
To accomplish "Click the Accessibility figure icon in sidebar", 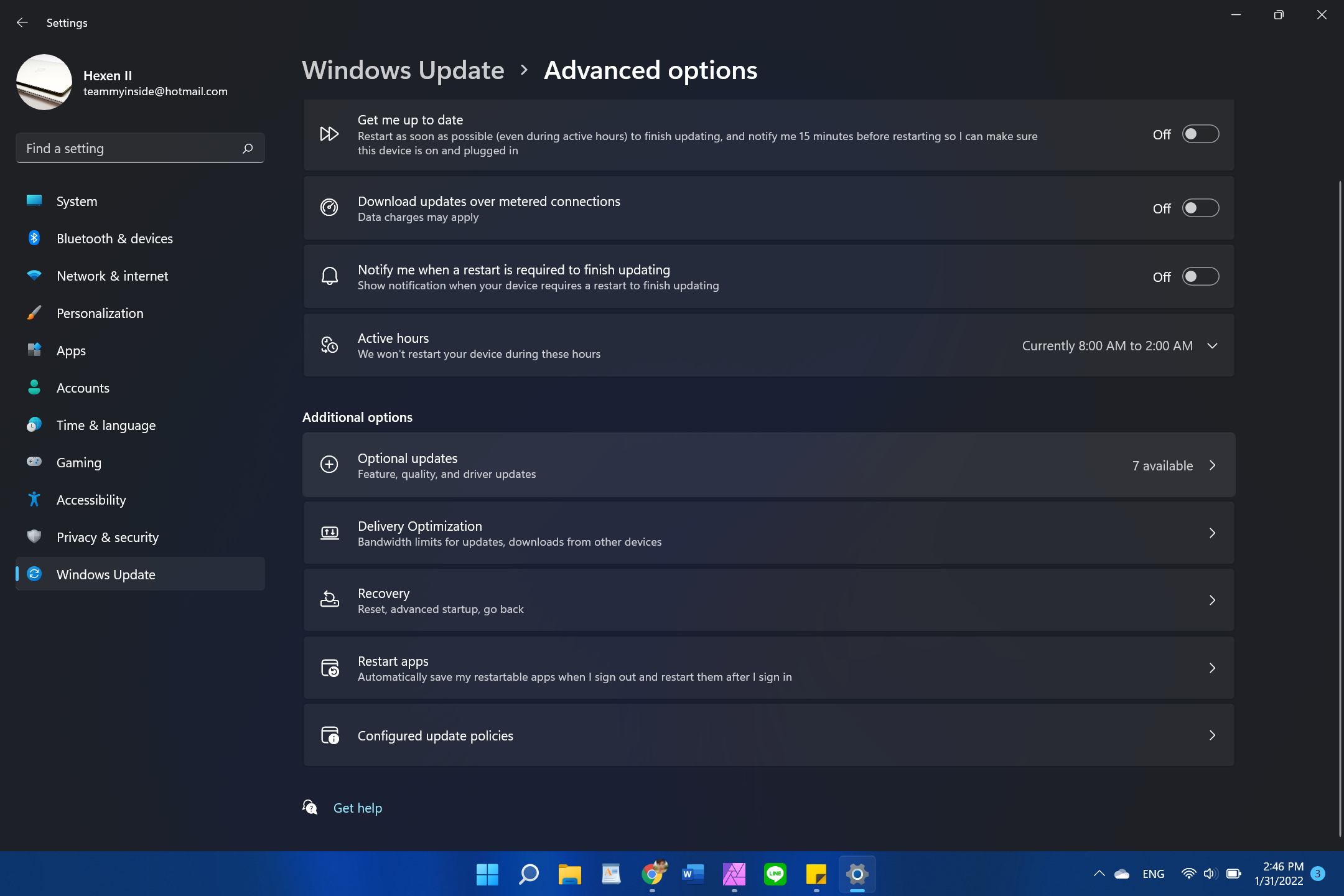I will coord(34,500).
